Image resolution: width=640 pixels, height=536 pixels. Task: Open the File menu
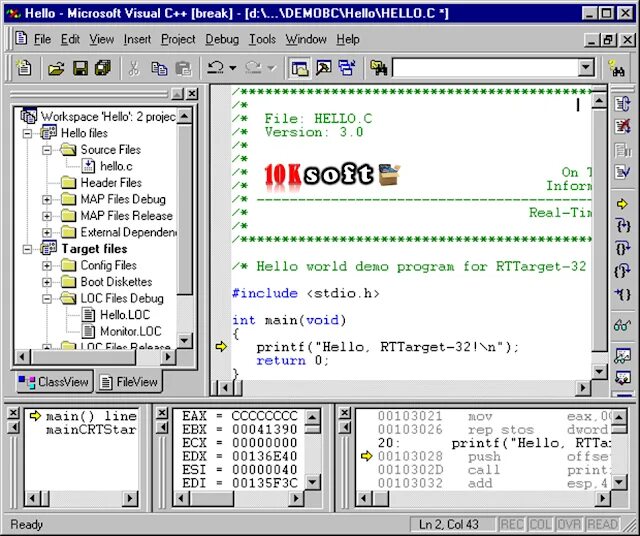[x=42, y=39]
